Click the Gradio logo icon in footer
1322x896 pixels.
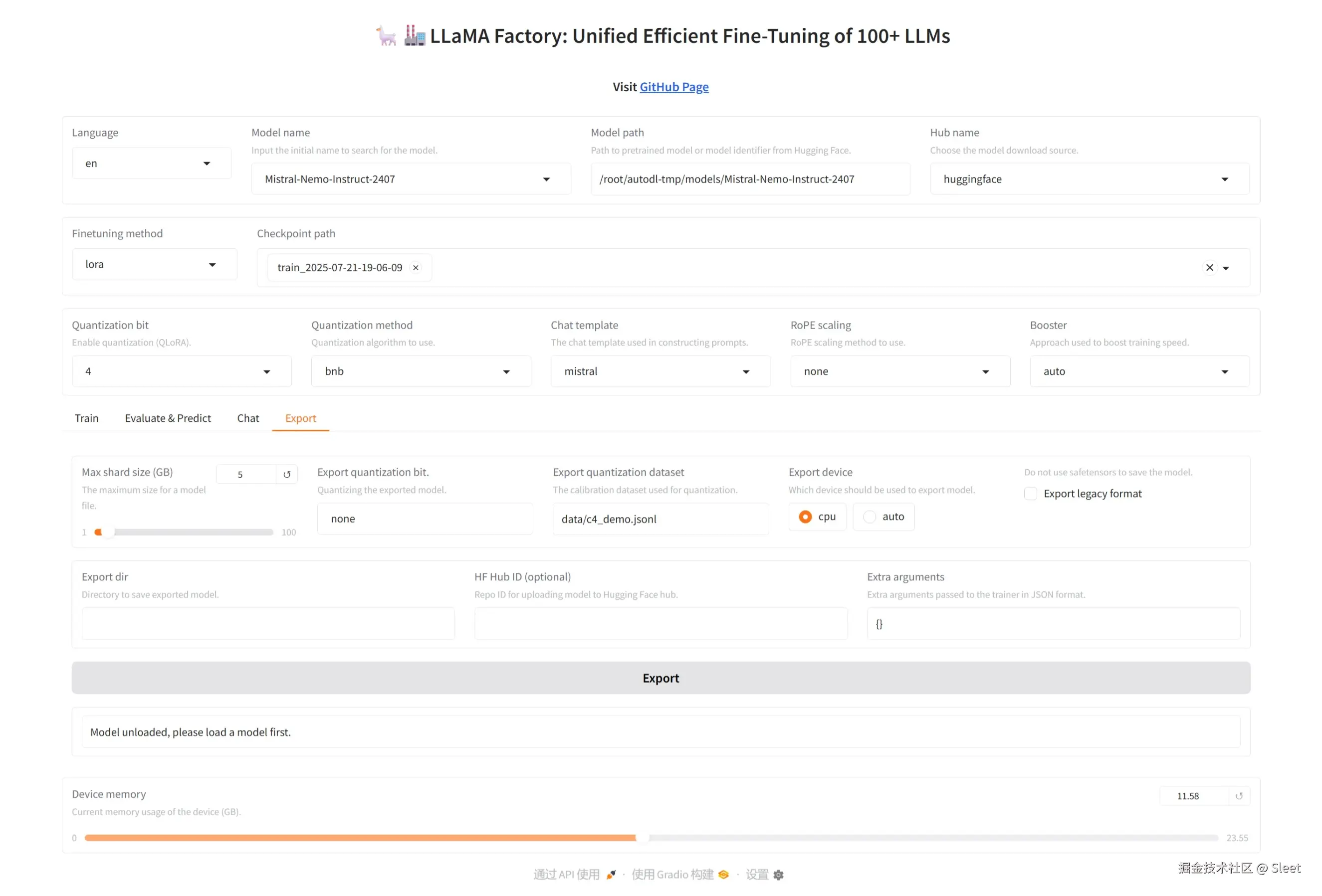723,875
